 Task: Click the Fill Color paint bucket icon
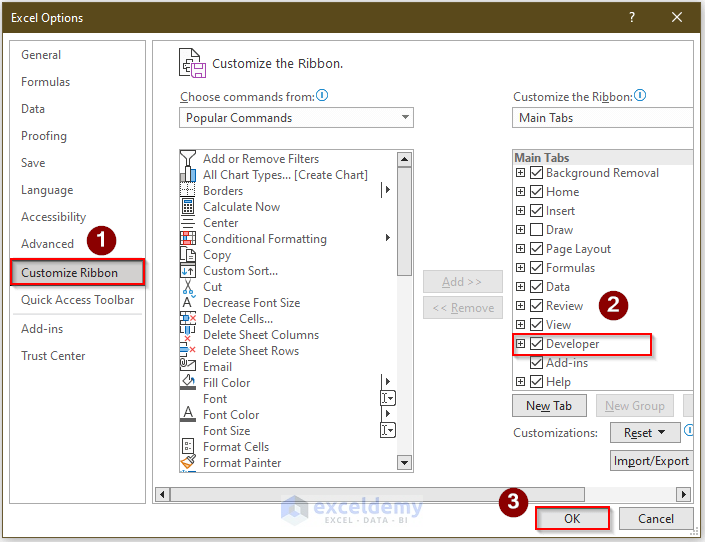tap(187, 382)
